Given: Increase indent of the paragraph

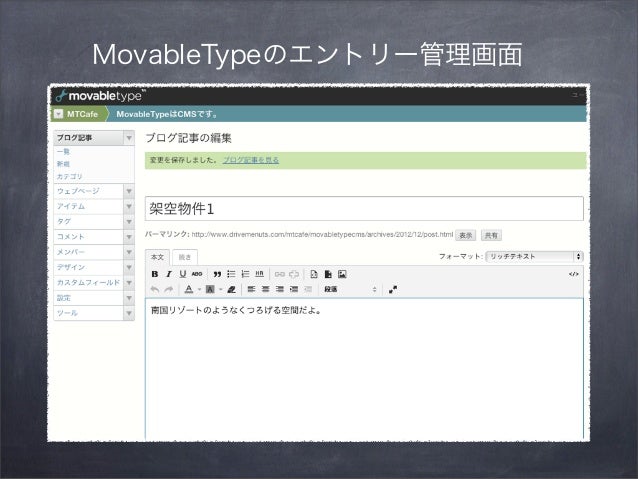Looking at the screenshot, I should pyautogui.click(x=294, y=289).
